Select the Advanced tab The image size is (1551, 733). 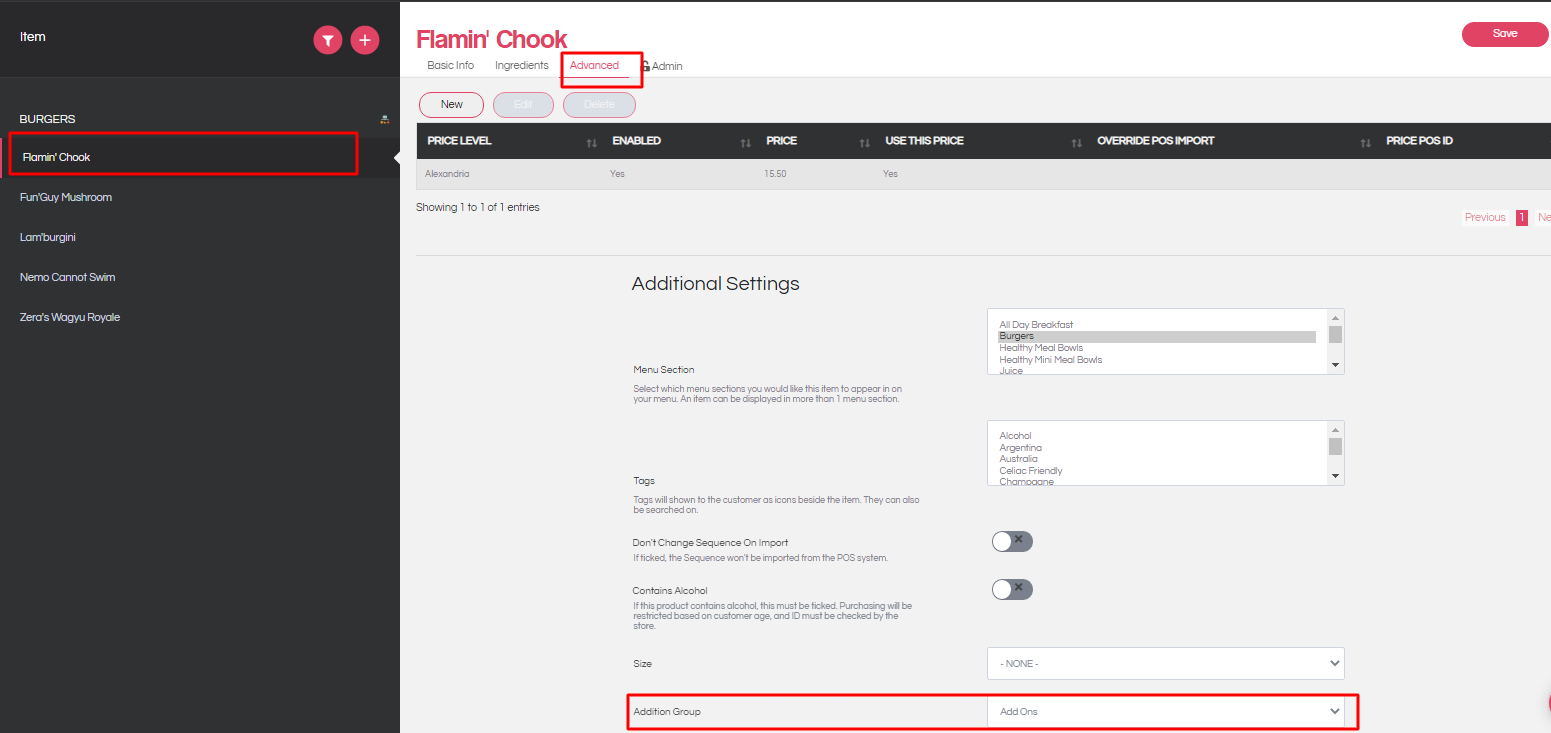coord(594,66)
